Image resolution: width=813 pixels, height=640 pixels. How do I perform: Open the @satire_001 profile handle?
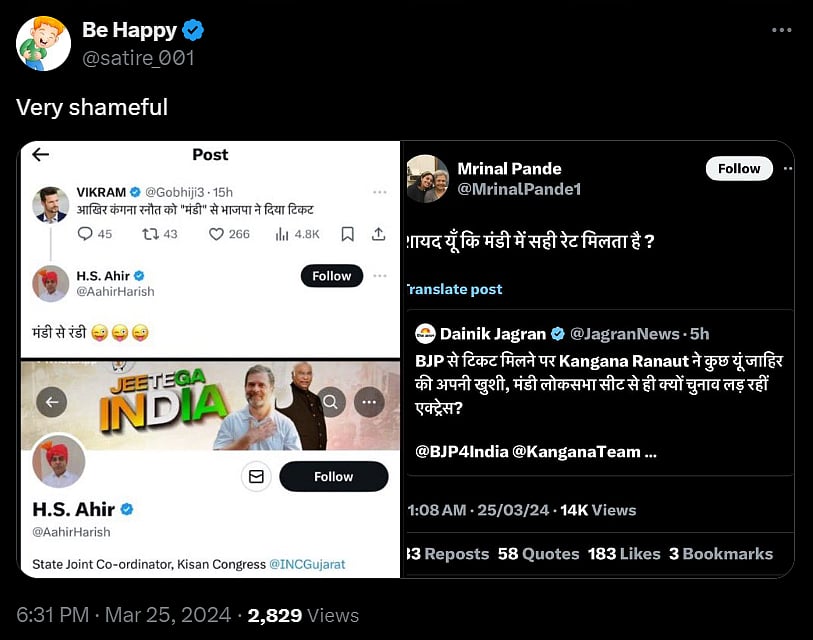tap(138, 58)
